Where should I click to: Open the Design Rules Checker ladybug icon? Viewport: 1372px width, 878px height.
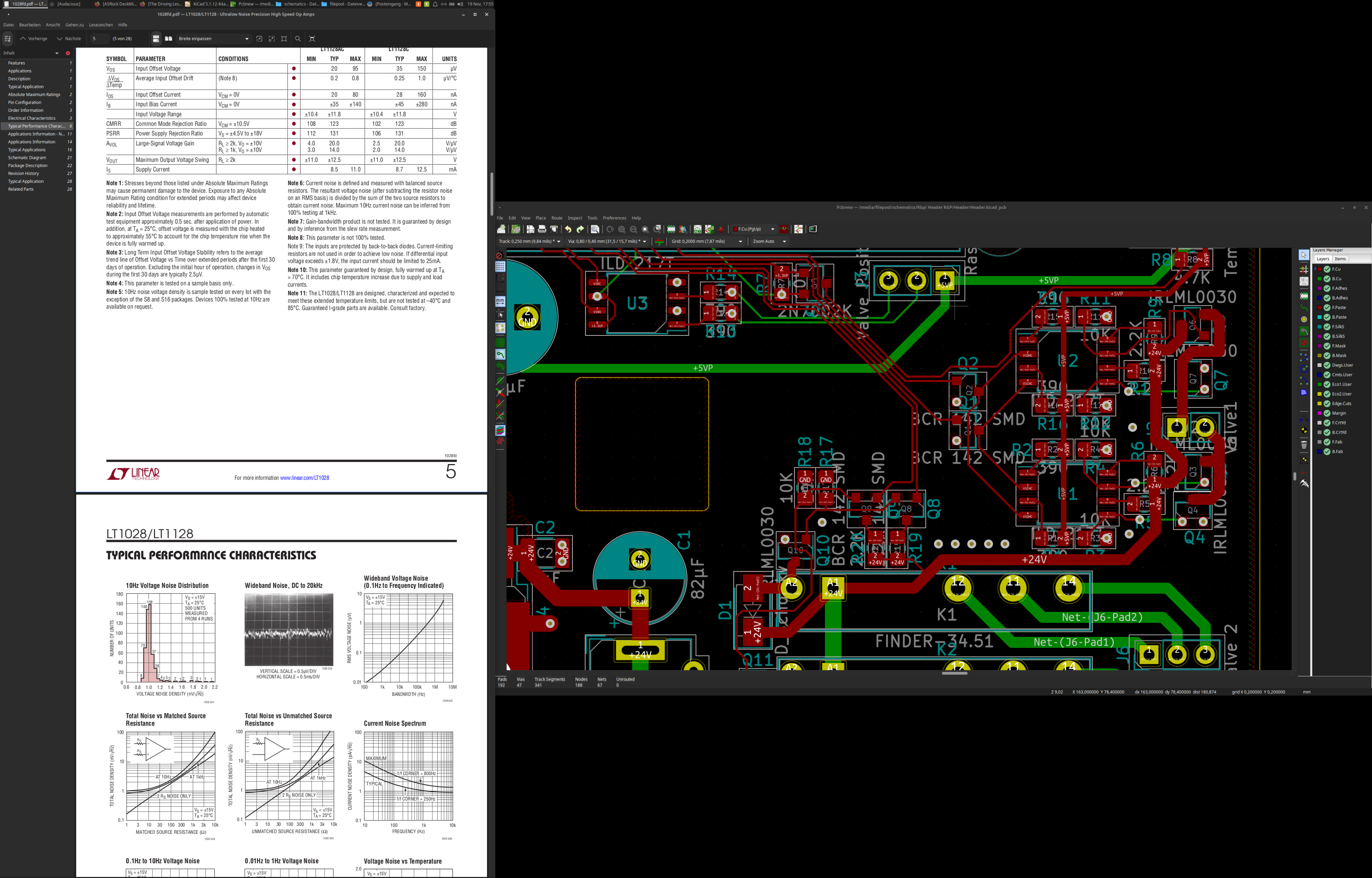coord(721,229)
